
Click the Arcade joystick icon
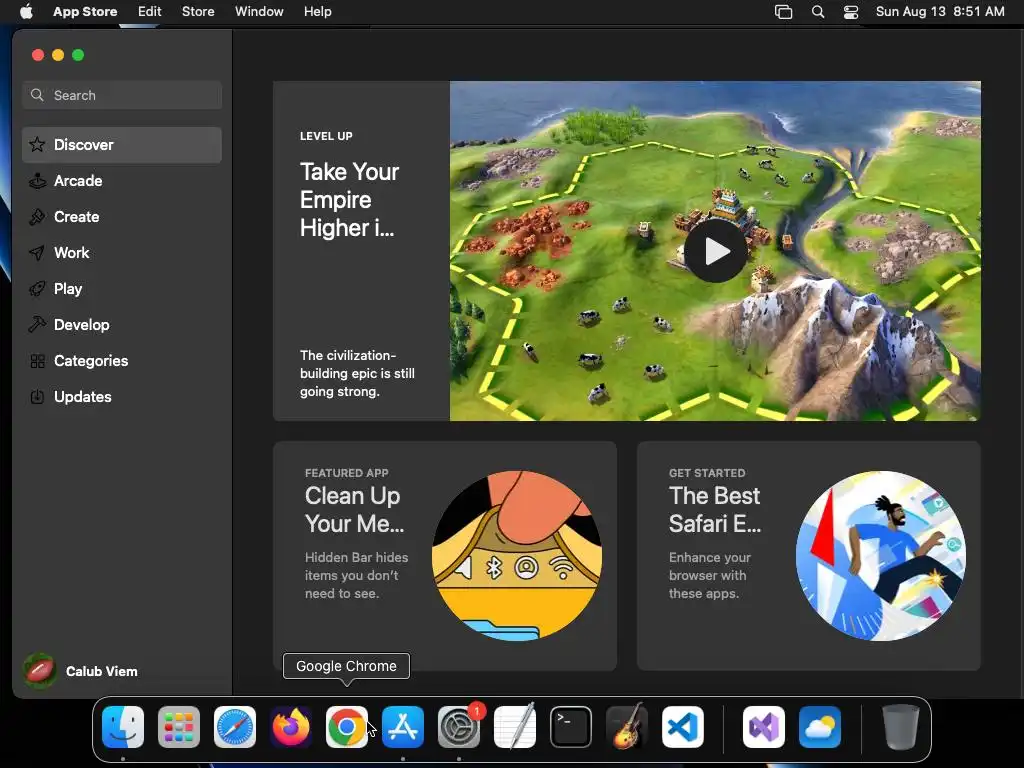[37, 181]
